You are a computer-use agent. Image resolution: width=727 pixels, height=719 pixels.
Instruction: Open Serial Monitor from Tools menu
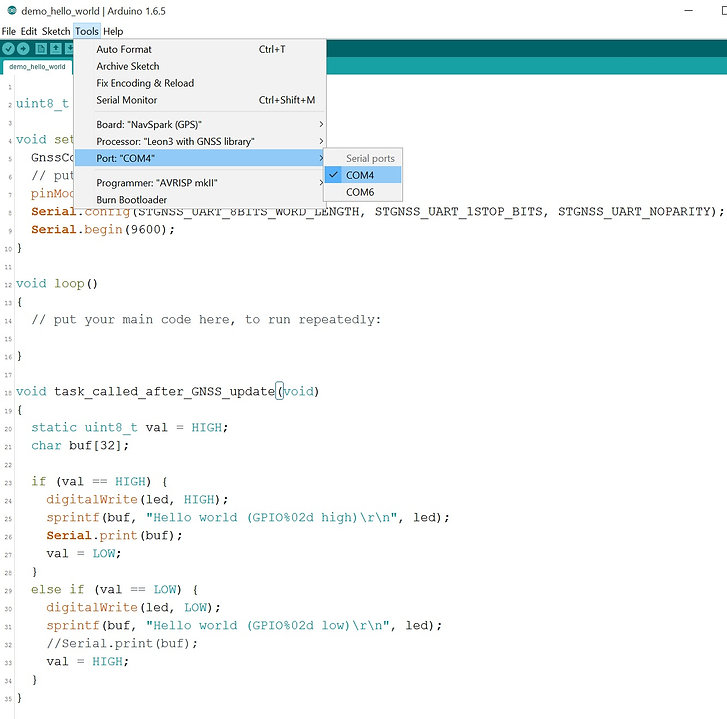point(200,100)
